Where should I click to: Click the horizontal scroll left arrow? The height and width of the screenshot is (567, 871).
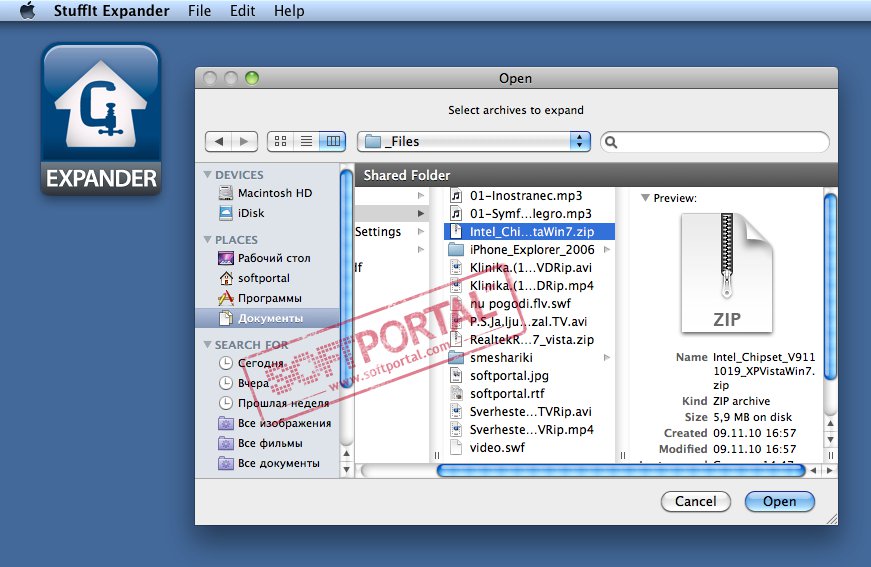[813, 470]
